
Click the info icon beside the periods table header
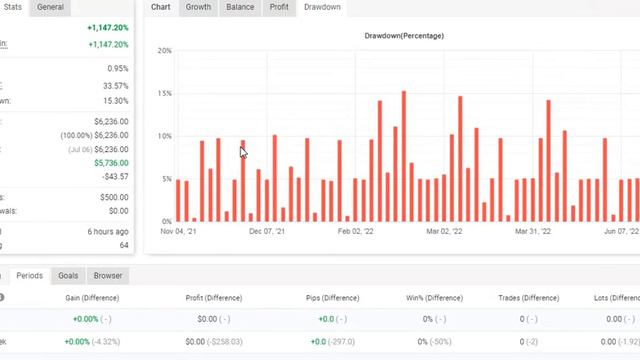[1, 298]
